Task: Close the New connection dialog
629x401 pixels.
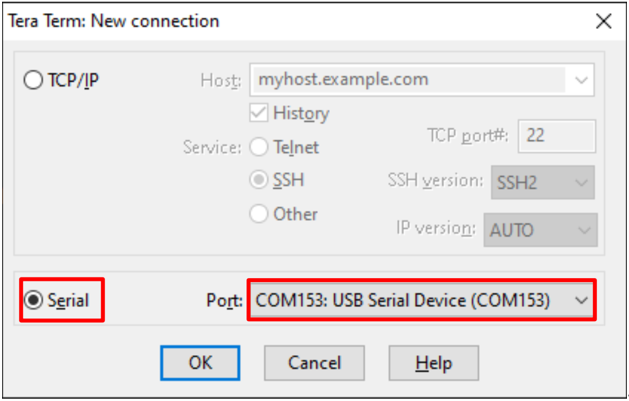Action: point(603,21)
